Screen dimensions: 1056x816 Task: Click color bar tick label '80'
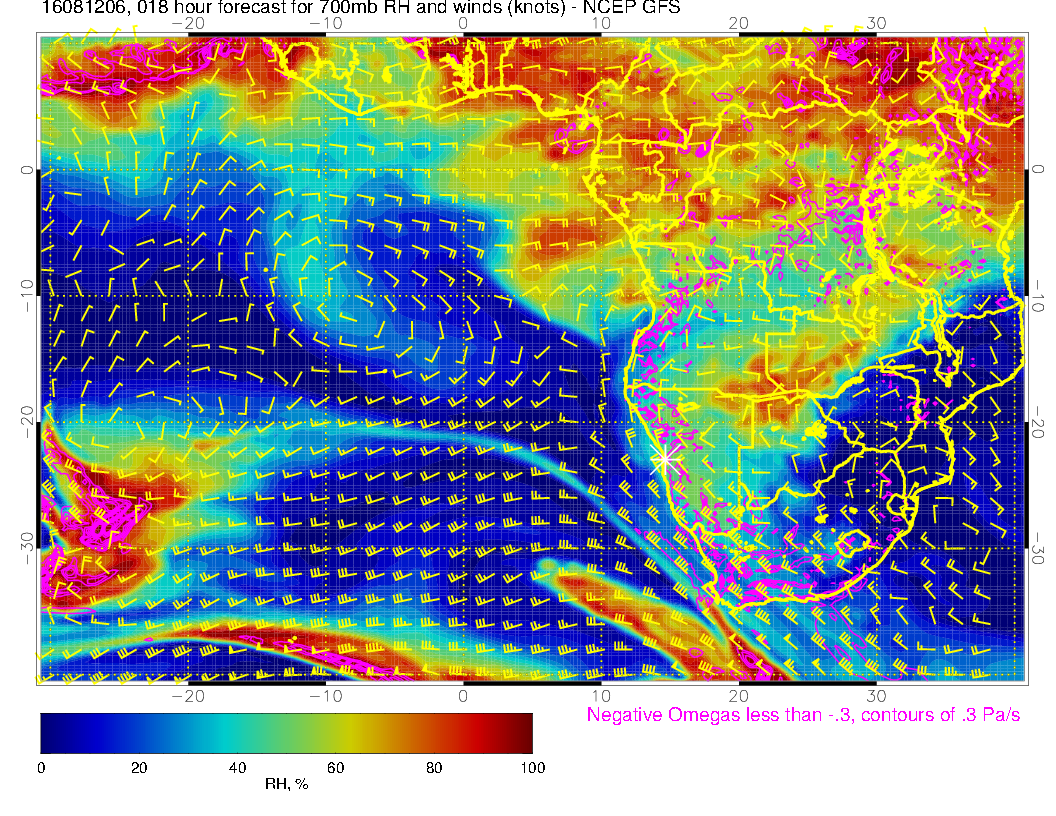(434, 768)
